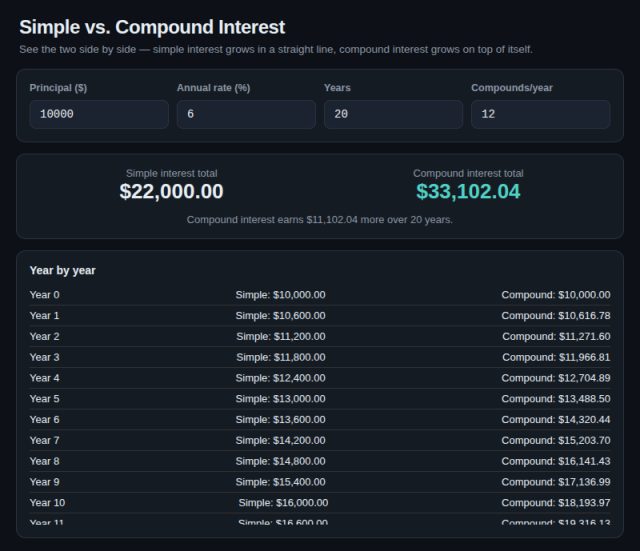Click Simple: $15,400.00 in Year 9
This screenshot has width=640, height=551.
point(280,482)
